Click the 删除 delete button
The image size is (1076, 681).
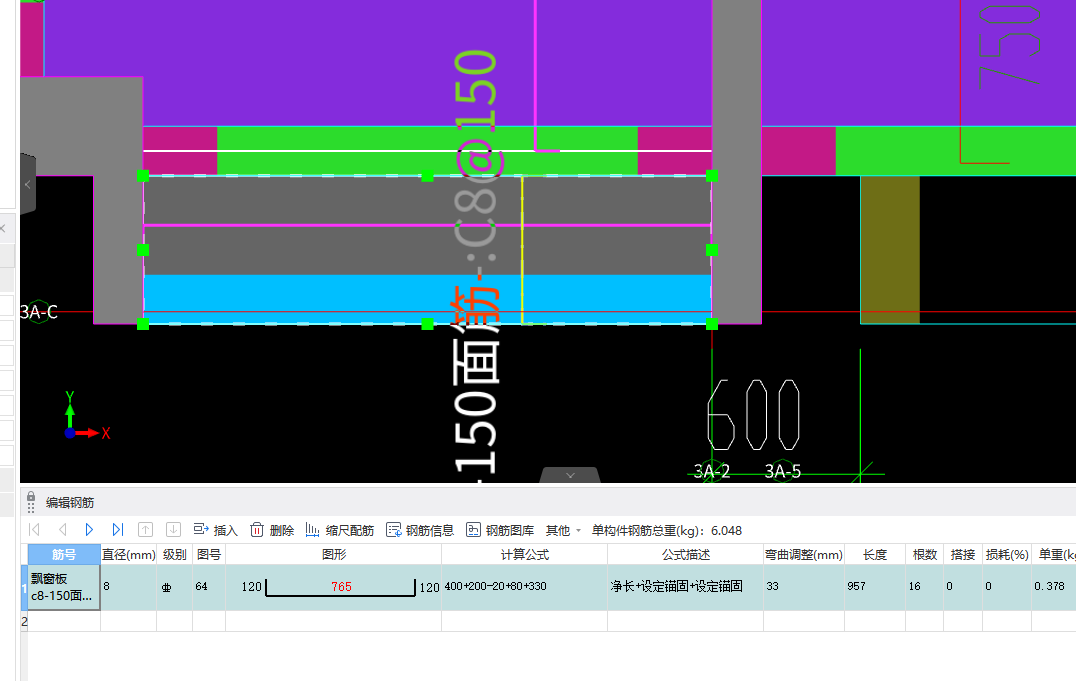272,530
